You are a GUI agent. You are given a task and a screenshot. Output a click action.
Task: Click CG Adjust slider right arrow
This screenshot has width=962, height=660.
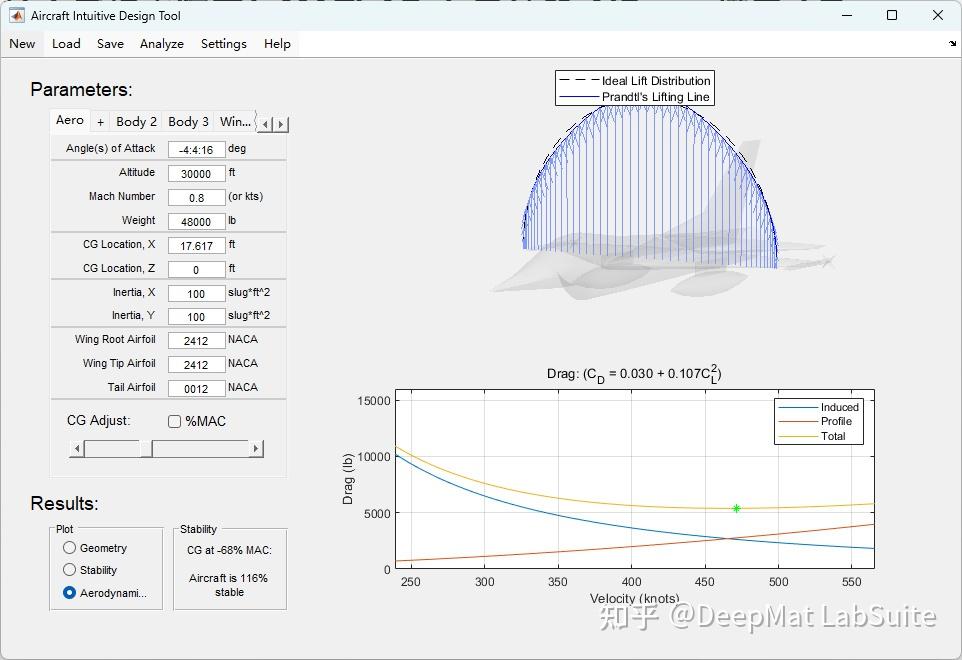(x=256, y=449)
